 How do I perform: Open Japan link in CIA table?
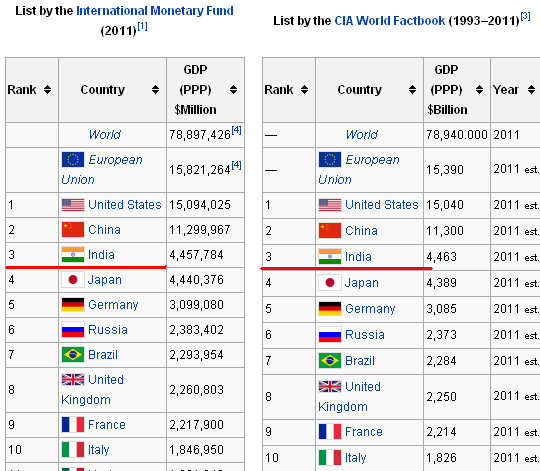(x=362, y=283)
